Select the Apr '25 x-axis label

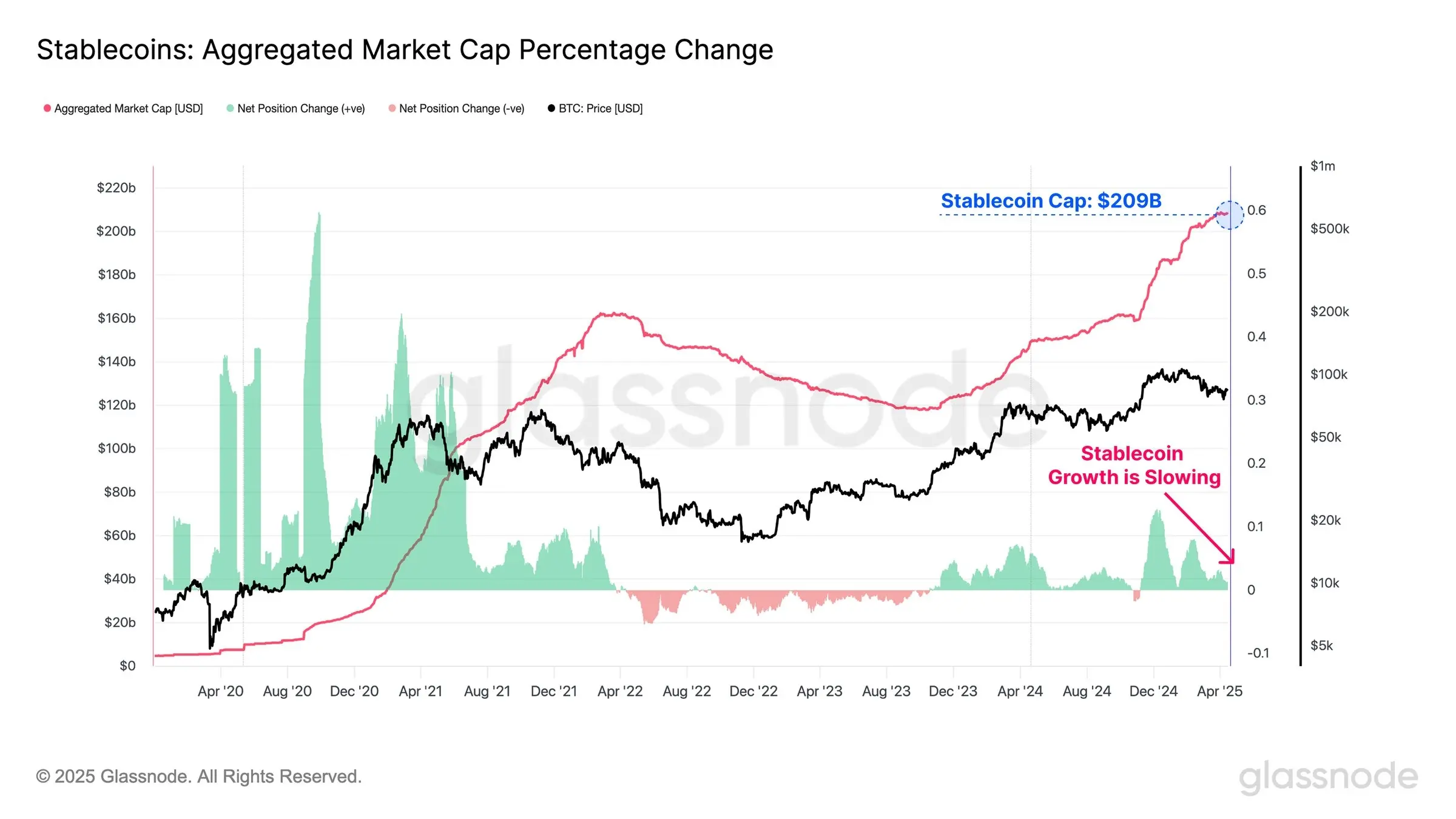(1219, 691)
